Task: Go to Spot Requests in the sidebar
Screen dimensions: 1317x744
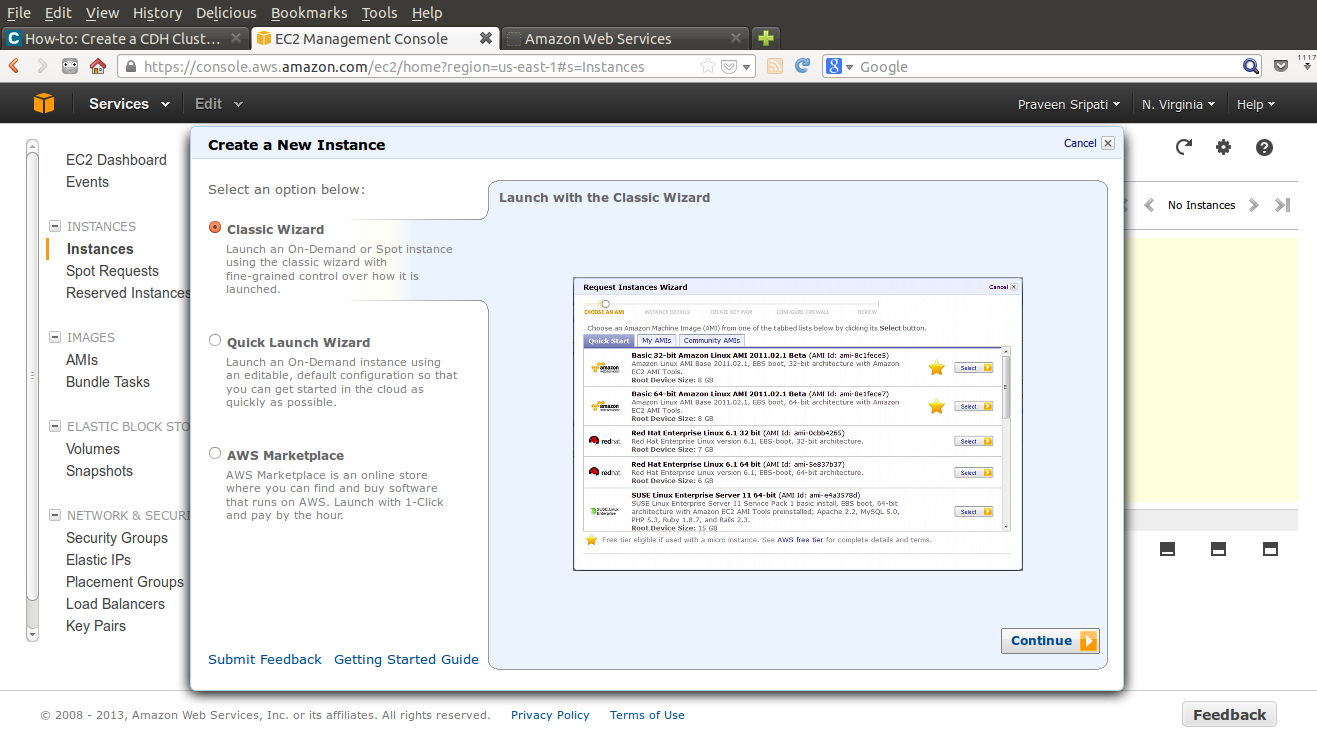Action: pos(112,271)
